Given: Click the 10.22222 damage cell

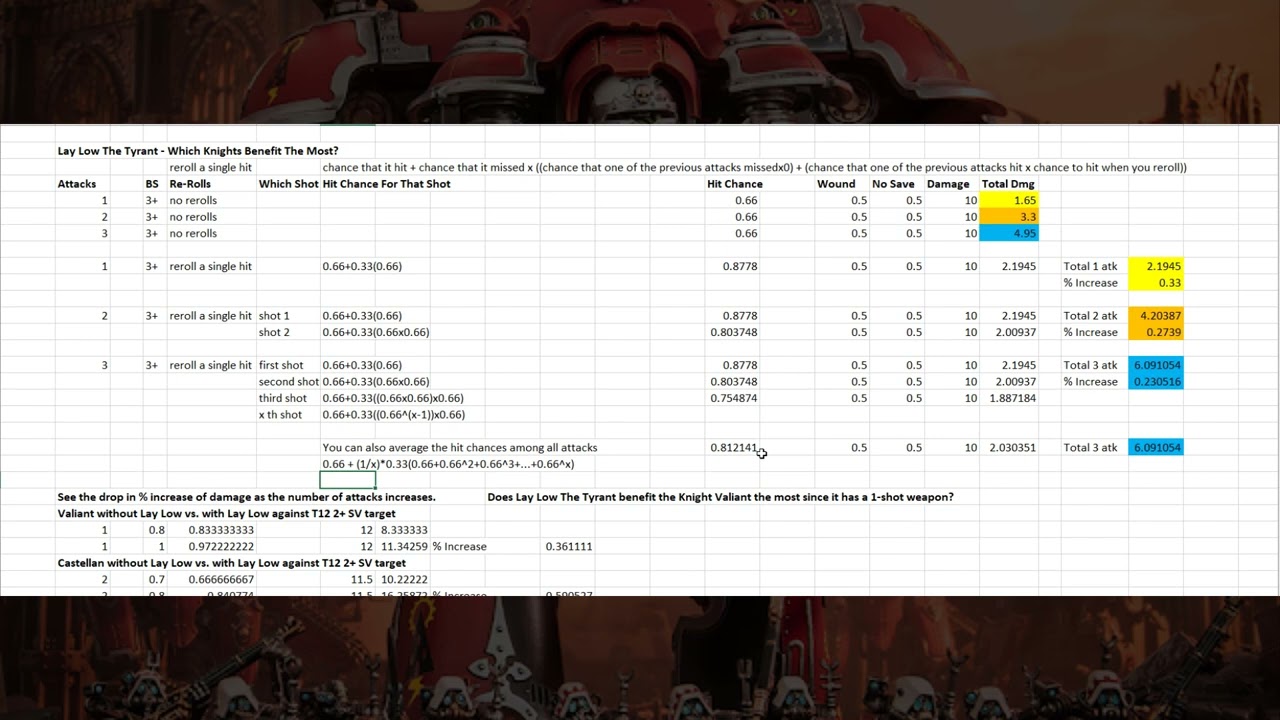Looking at the screenshot, I should click(404, 580).
